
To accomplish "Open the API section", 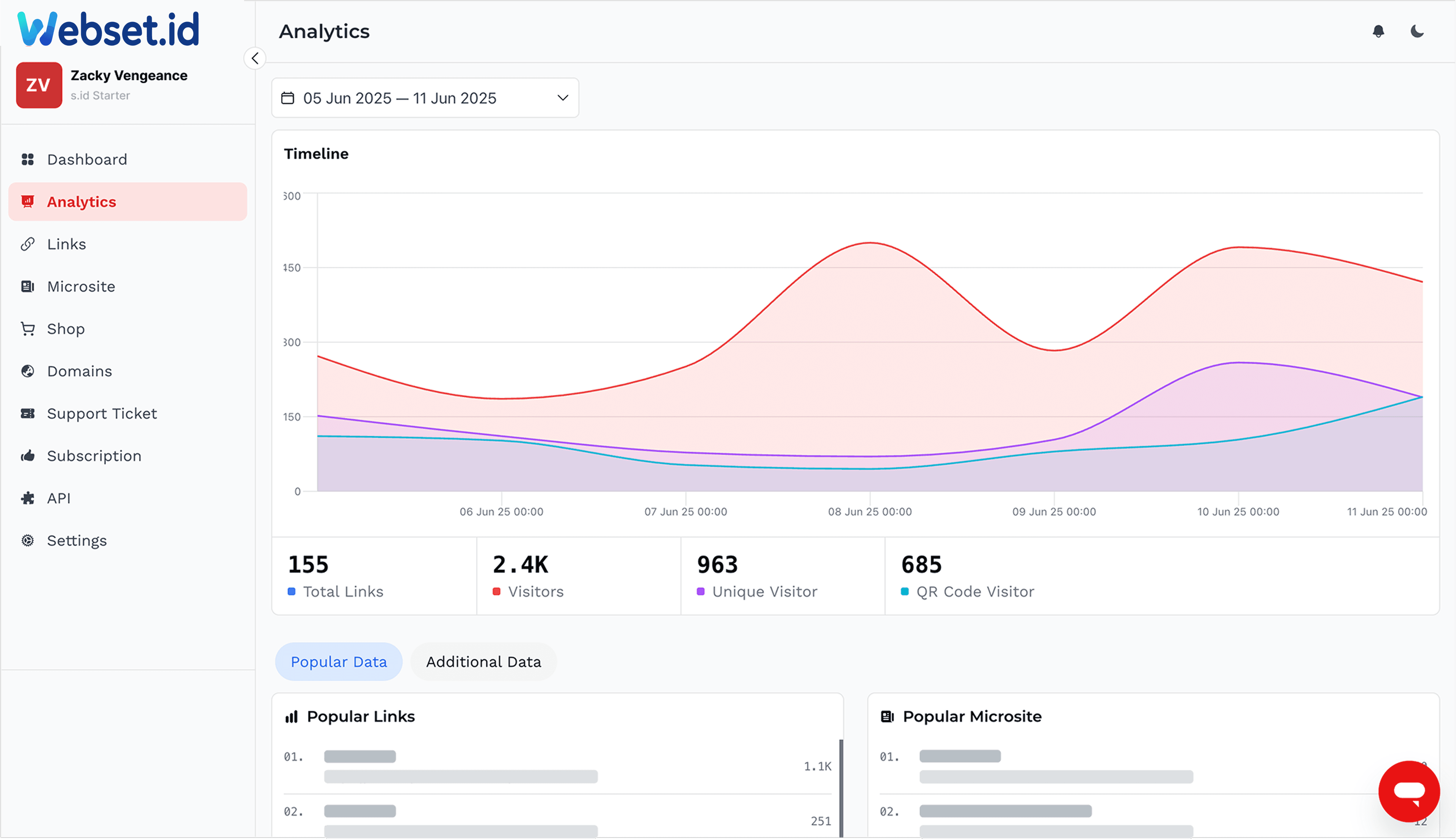I will point(59,498).
